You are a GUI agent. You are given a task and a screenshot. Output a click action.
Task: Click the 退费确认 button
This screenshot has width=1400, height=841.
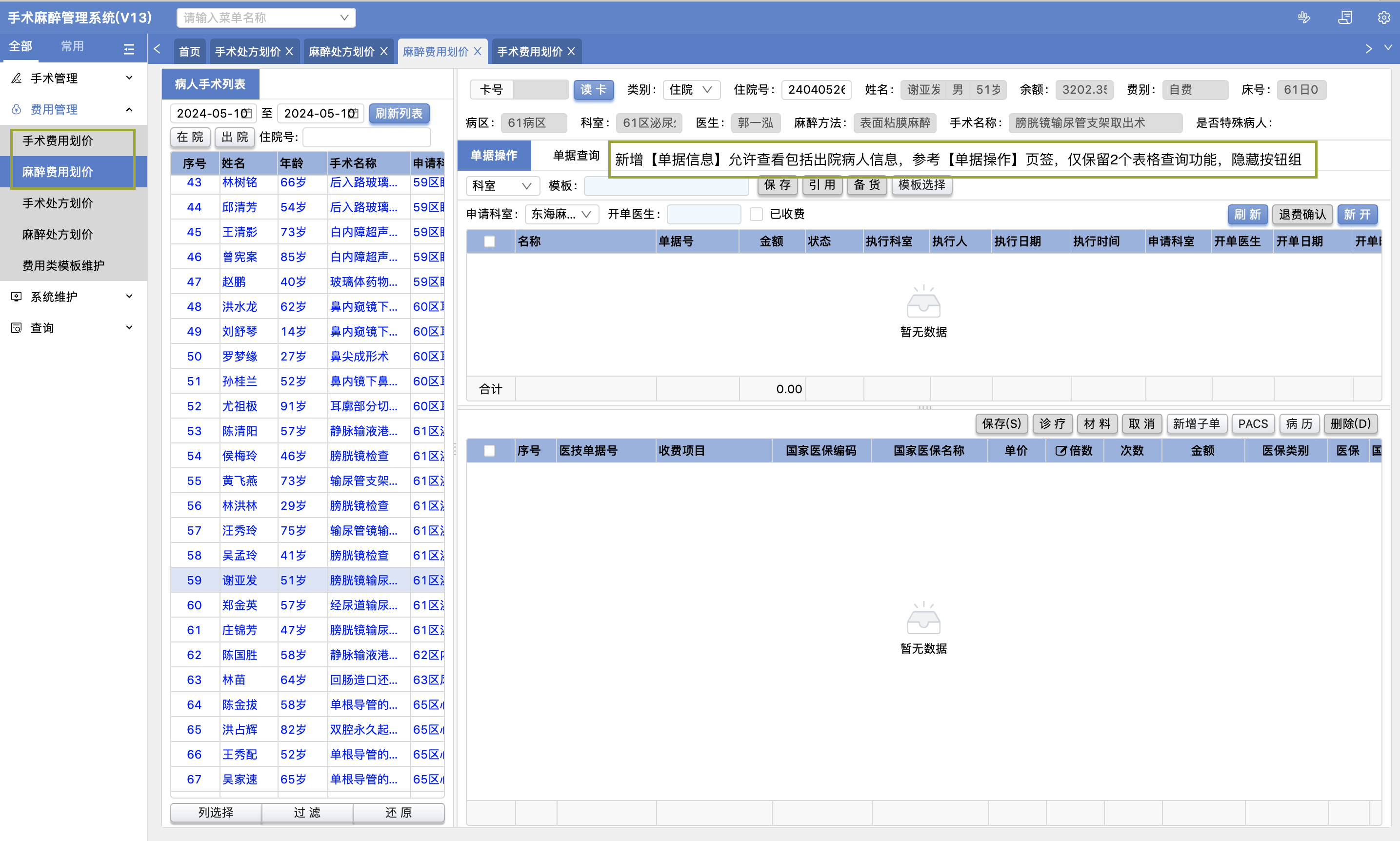(1301, 214)
